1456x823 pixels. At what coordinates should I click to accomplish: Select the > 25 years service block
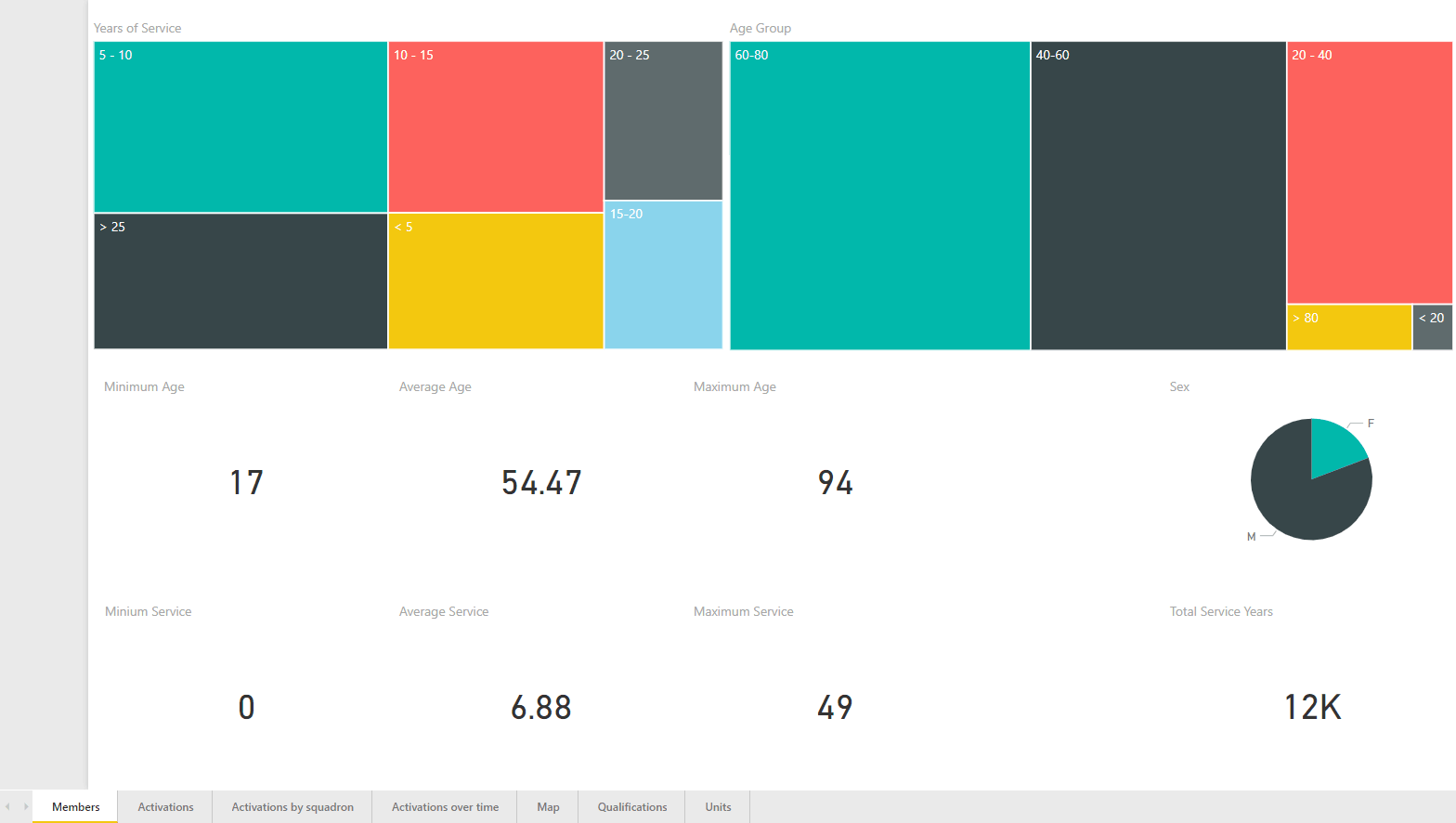point(240,281)
